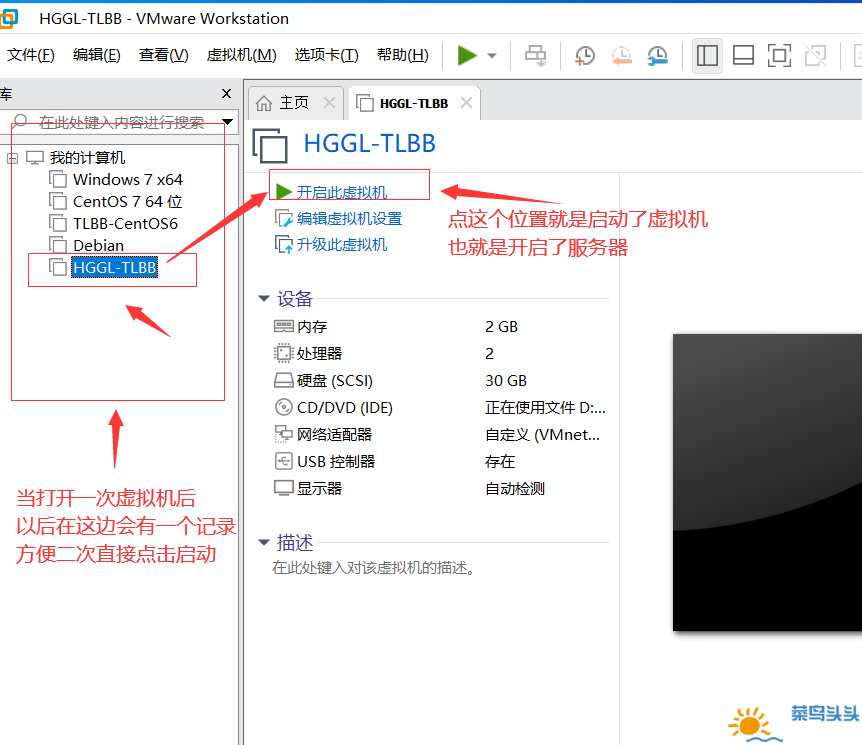Enter full screen mode icon

coord(779,56)
